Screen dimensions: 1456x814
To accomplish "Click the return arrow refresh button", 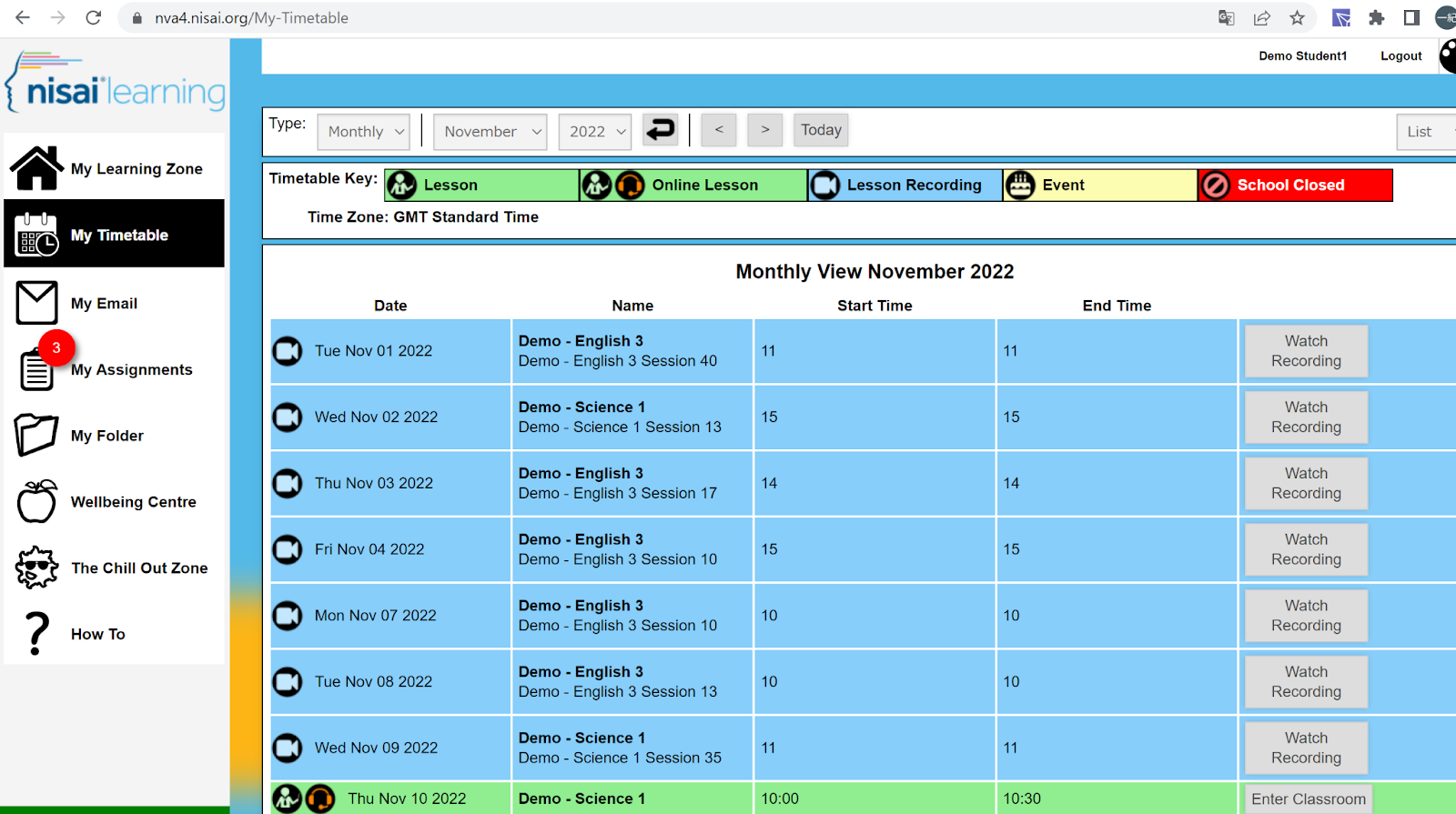I will pyautogui.click(x=660, y=130).
